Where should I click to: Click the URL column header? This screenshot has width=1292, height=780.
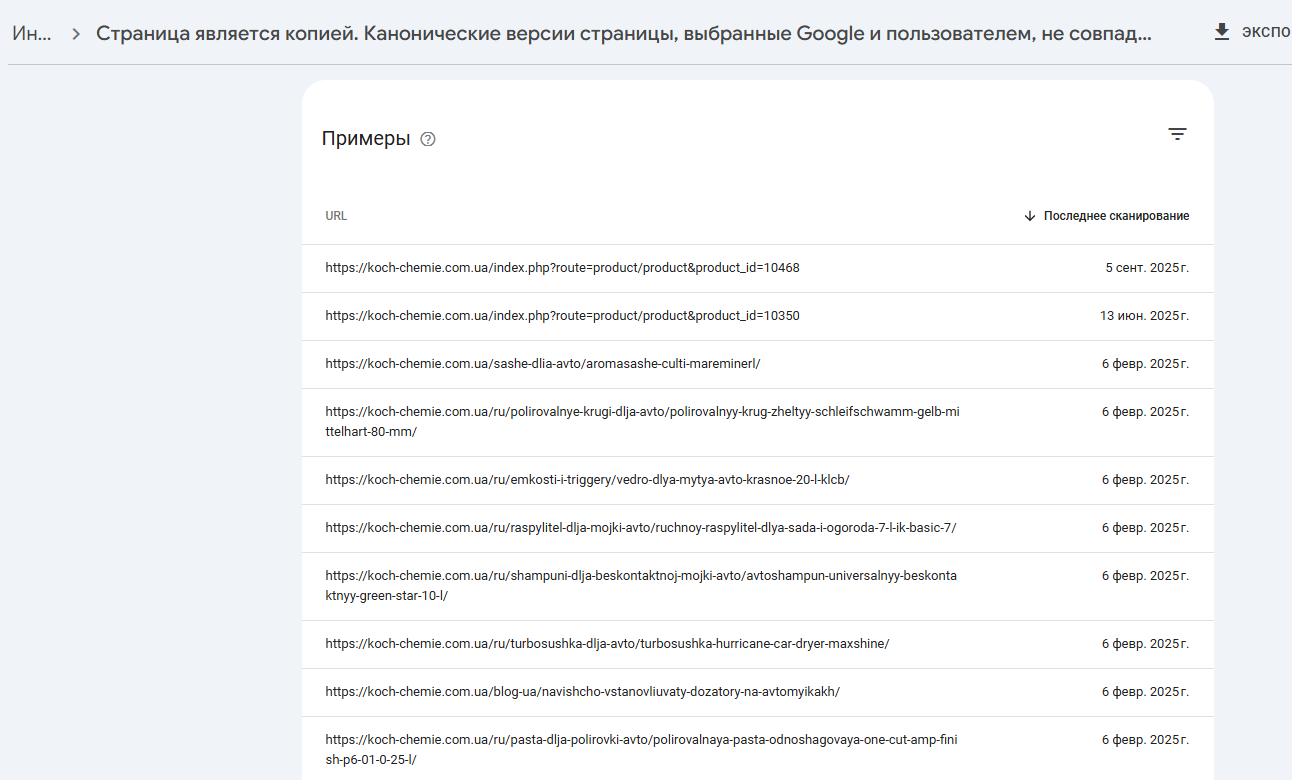click(336, 216)
